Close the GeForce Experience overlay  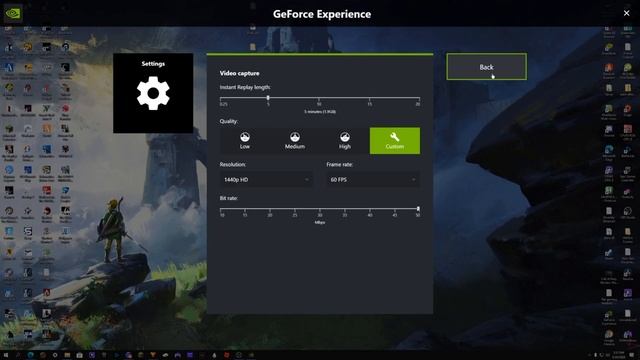click(627, 13)
